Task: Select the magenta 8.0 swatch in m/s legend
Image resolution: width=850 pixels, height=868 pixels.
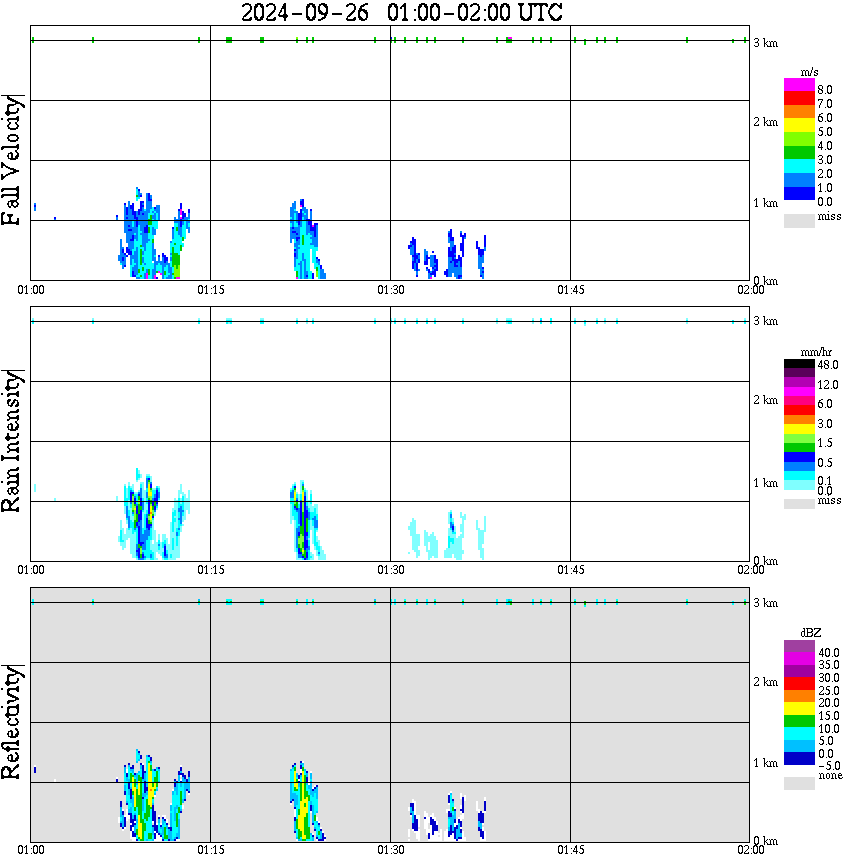Action: click(799, 85)
